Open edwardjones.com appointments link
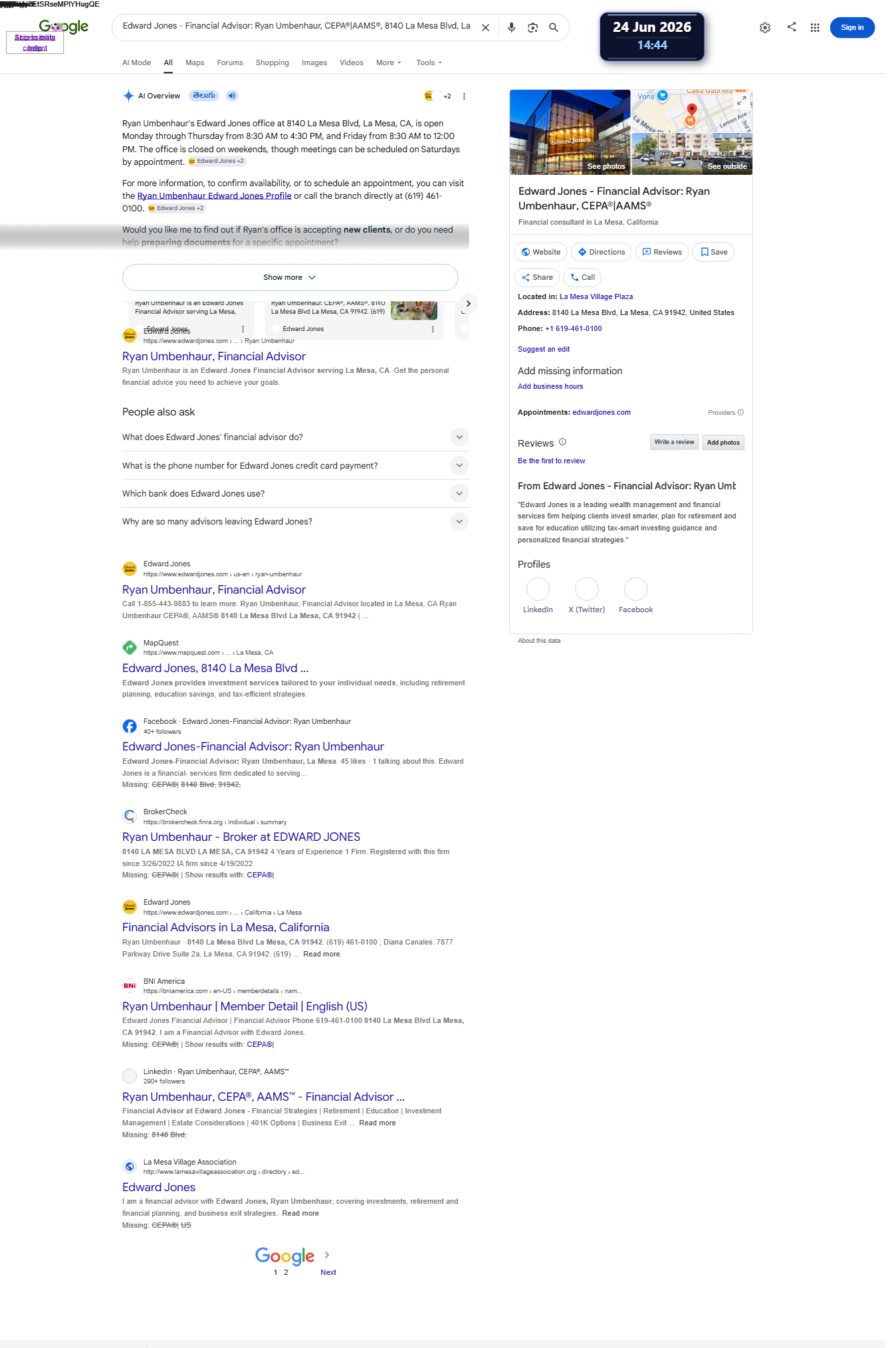The width and height of the screenshot is (896, 1348). (x=602, y=413)
